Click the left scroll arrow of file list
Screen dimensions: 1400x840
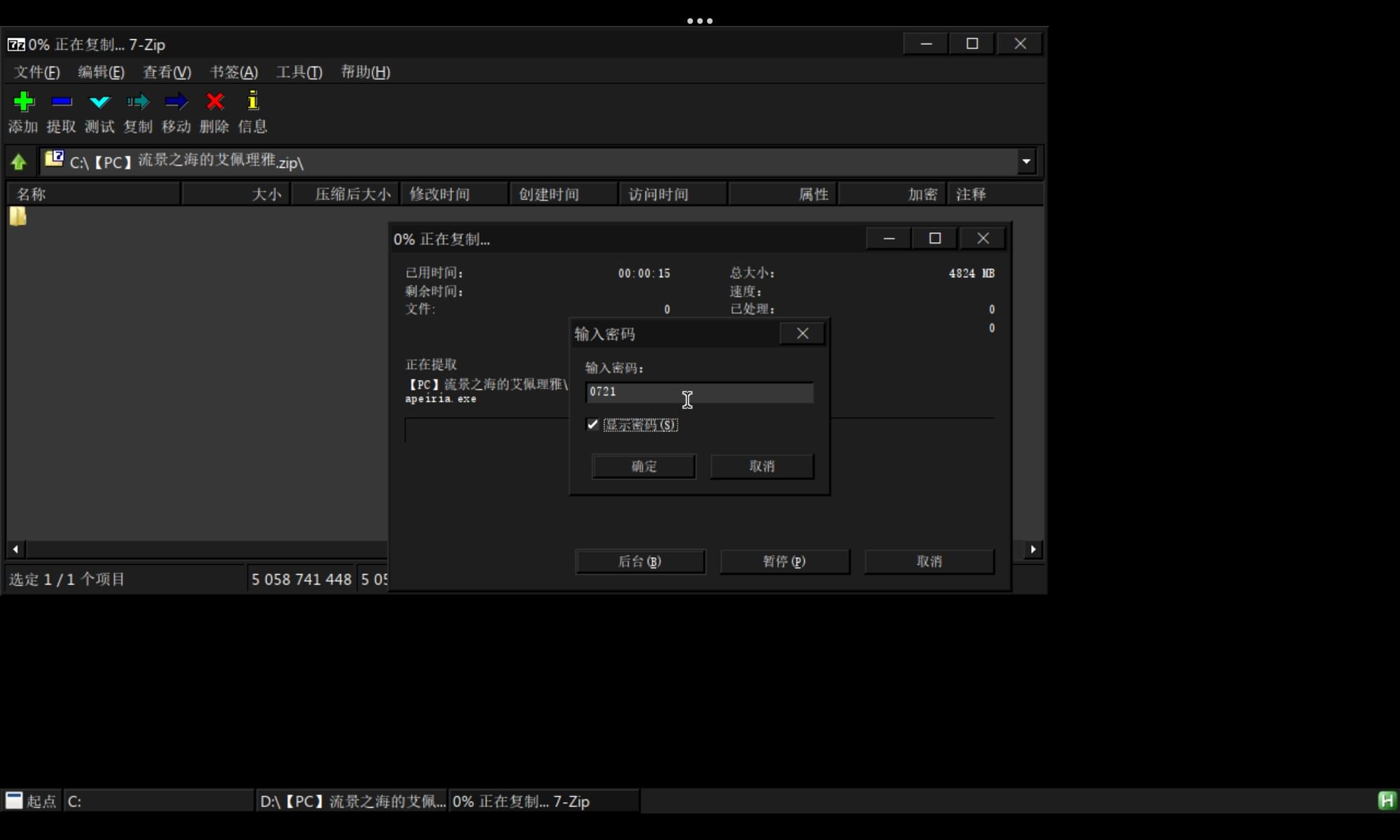(15, 549)
